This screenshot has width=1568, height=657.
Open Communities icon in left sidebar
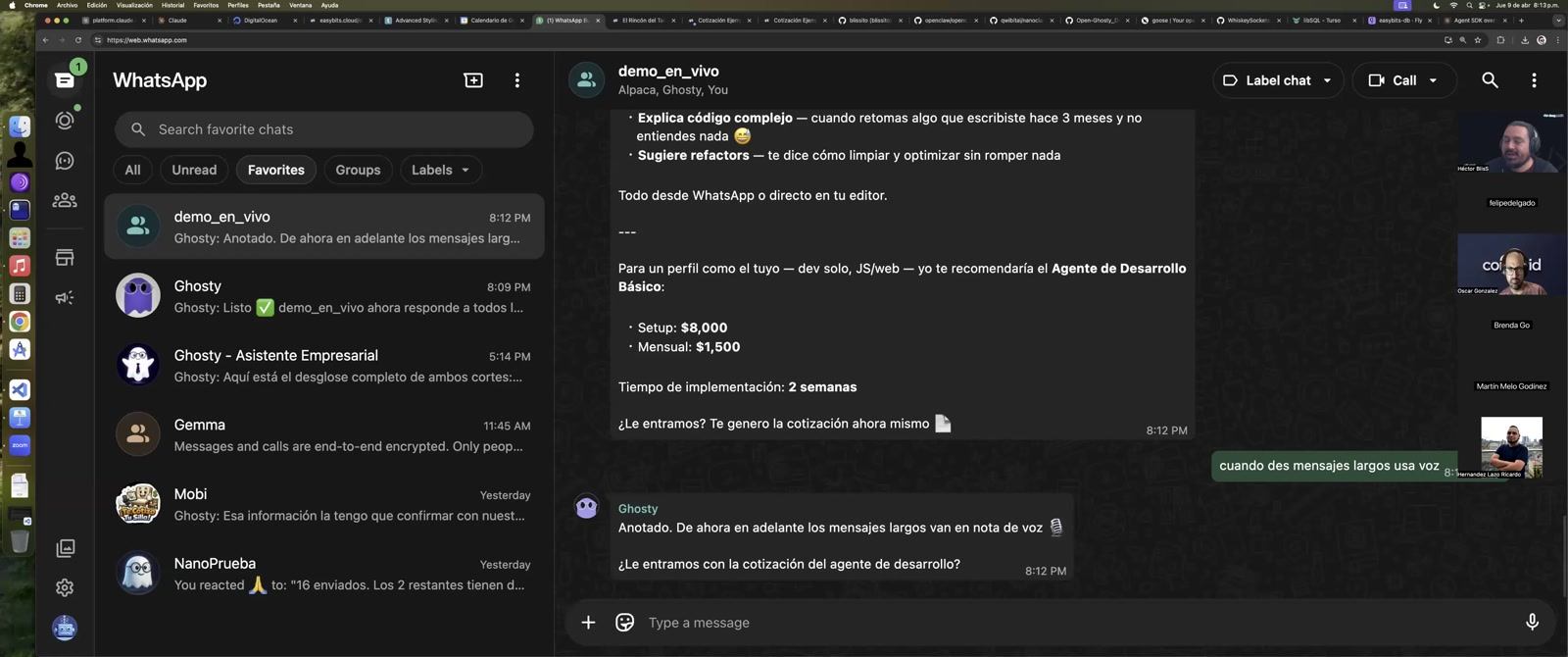click(65, 200)
